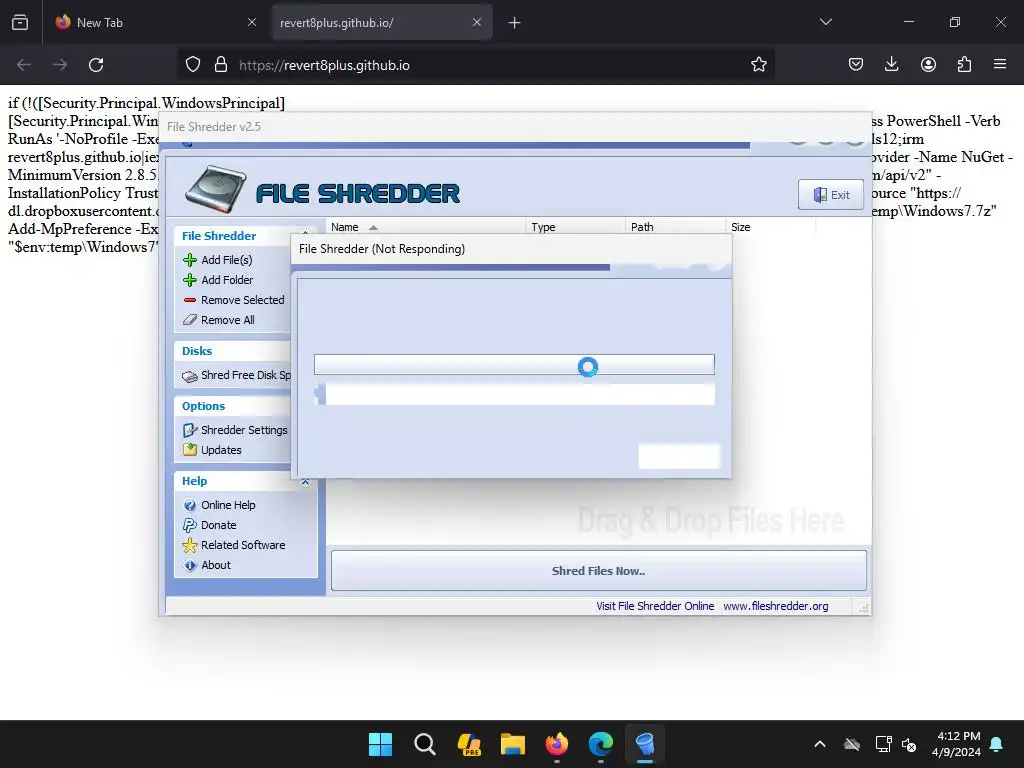
Task: Open taskbar Search magnifier
Action: (424, 744)
